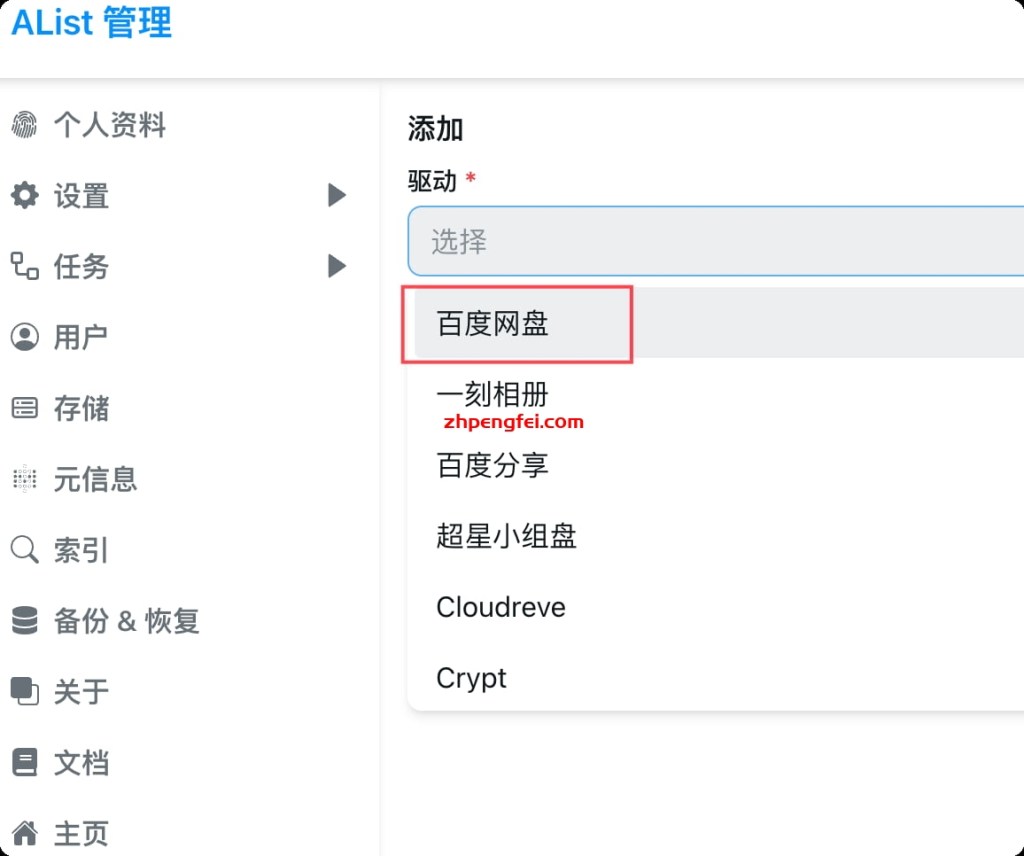
Task: Click the gear icon for 设置
Action: 24,195
